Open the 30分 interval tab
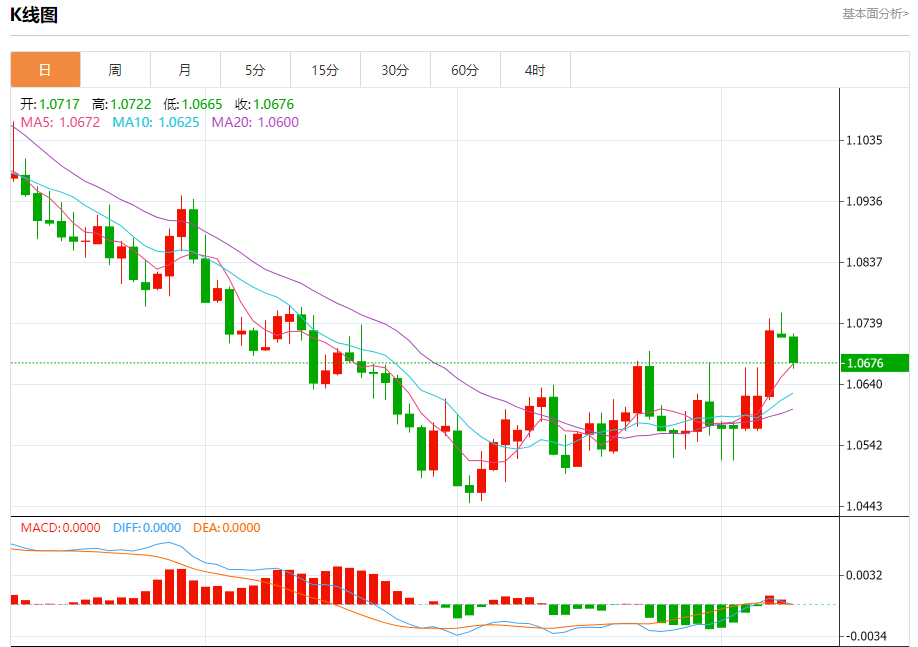Image resolution: width=918 pixels, height=647 pixels. (x=395, y=70)
